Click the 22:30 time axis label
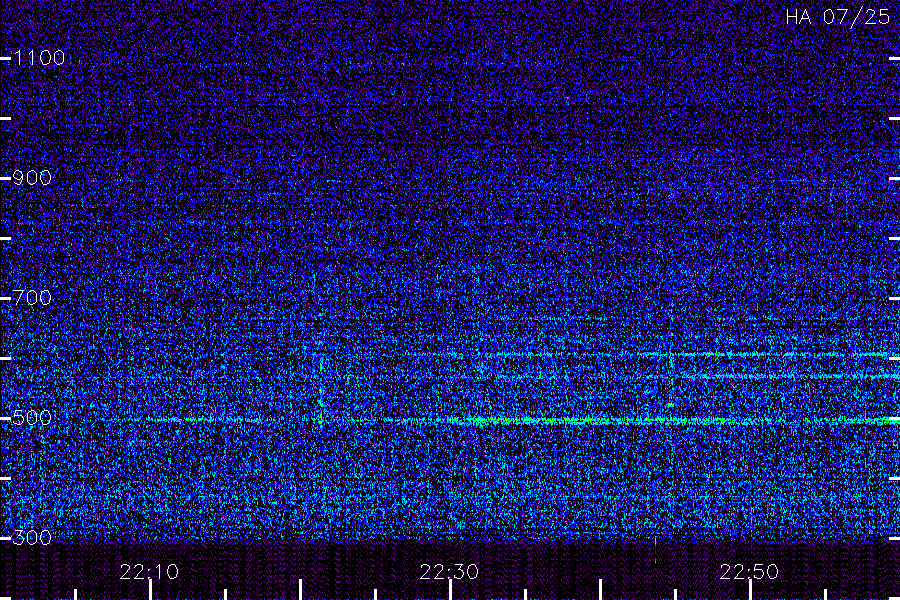This screenshot has height=600, width=900. point(449,572)
